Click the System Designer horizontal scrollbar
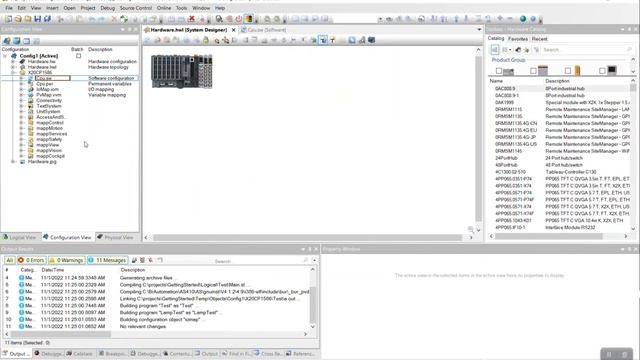The image size is (640, 360). 308,237
